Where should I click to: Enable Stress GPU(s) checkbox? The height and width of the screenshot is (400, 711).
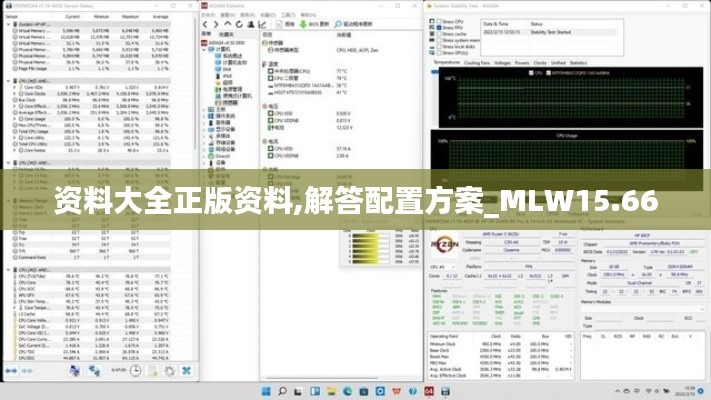[439, 53]
